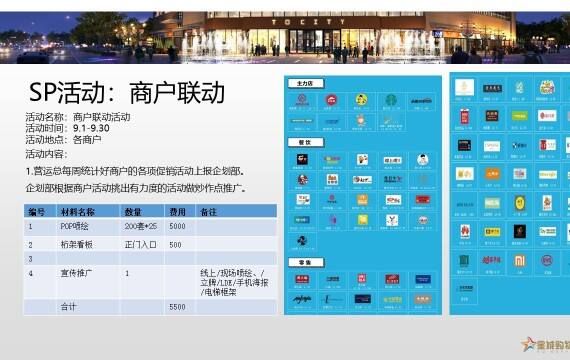Click the 宣传推广 row name cell

click(x=88, y=282)
